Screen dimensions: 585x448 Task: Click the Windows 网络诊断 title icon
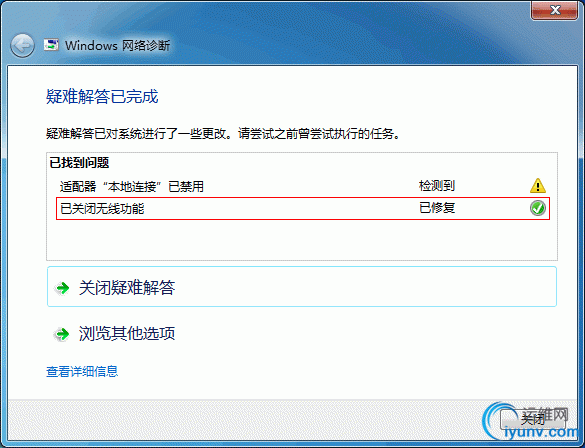(x=51, y=45)
